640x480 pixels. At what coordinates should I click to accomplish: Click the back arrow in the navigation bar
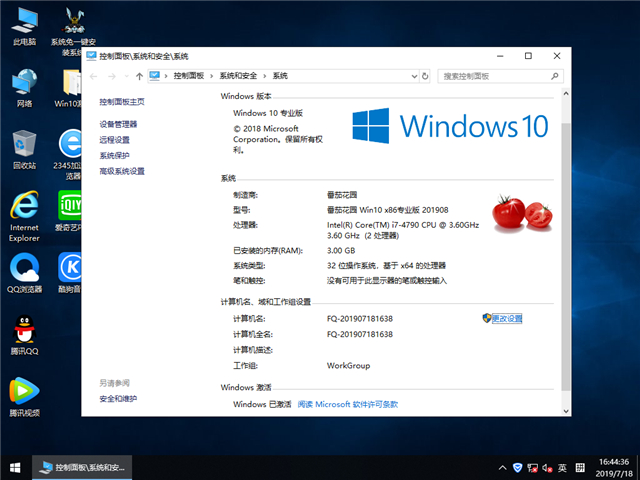93,76
